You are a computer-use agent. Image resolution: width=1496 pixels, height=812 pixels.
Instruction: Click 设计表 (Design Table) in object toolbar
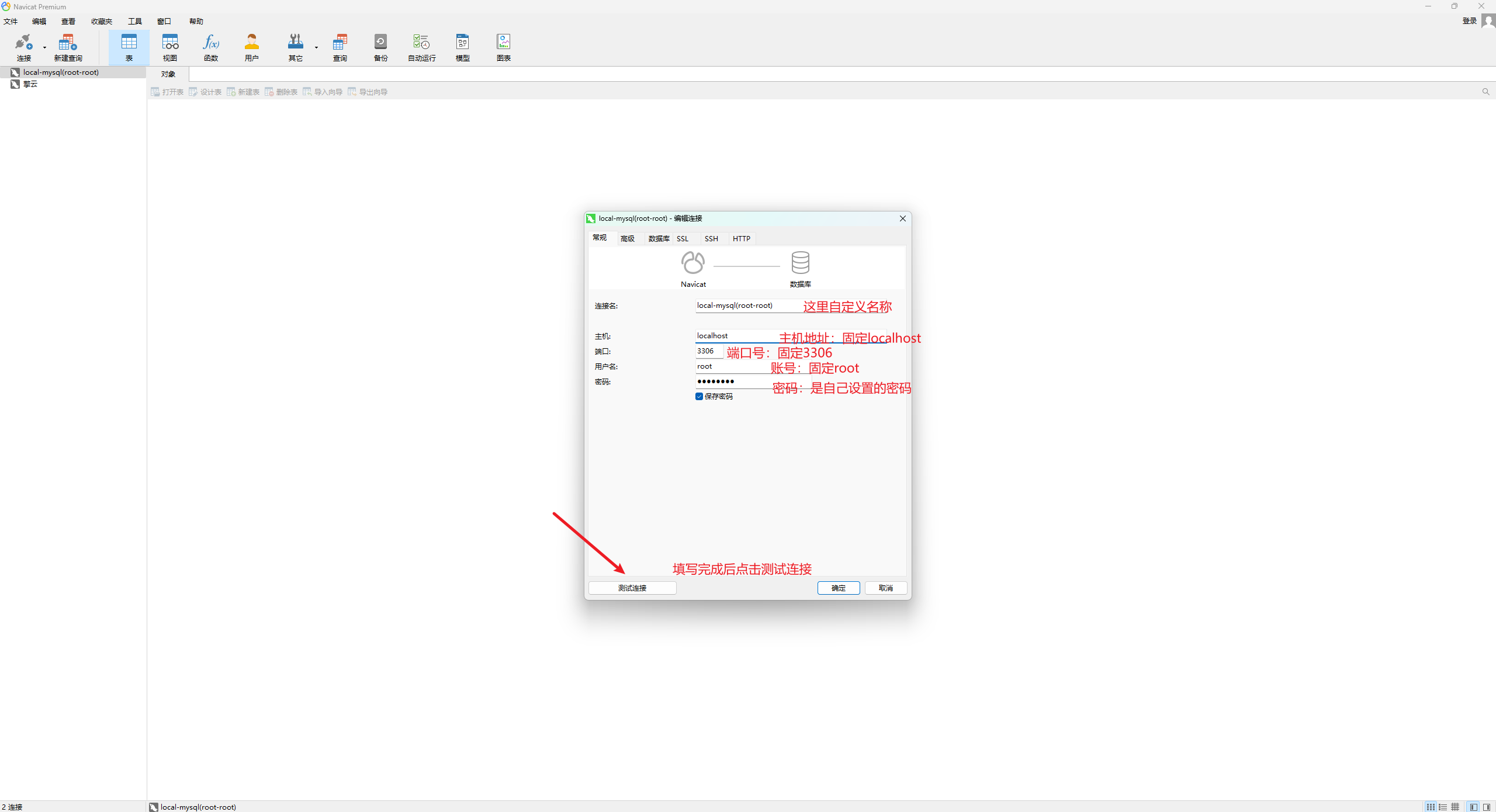coord(205,92)
